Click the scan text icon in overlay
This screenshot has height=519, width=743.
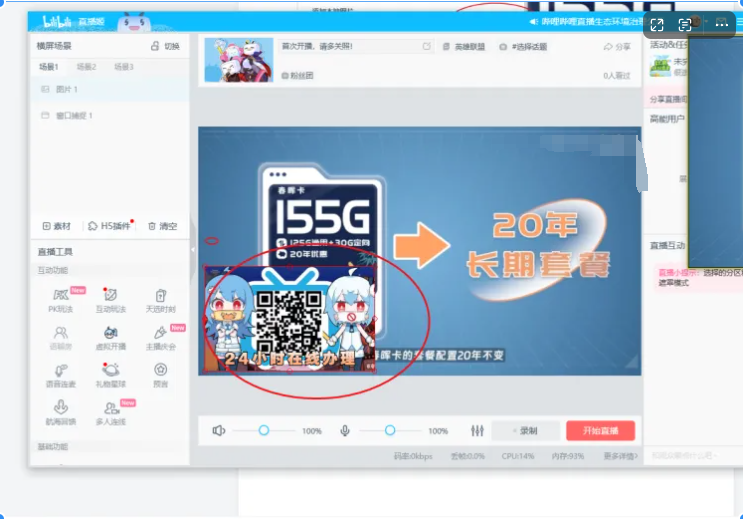click(685, 25)
